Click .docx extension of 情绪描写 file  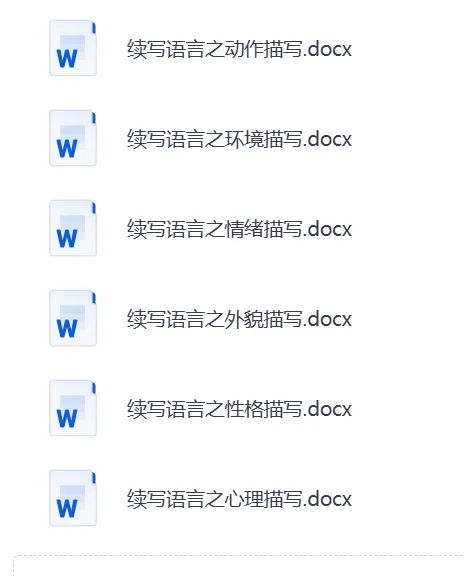327,229
